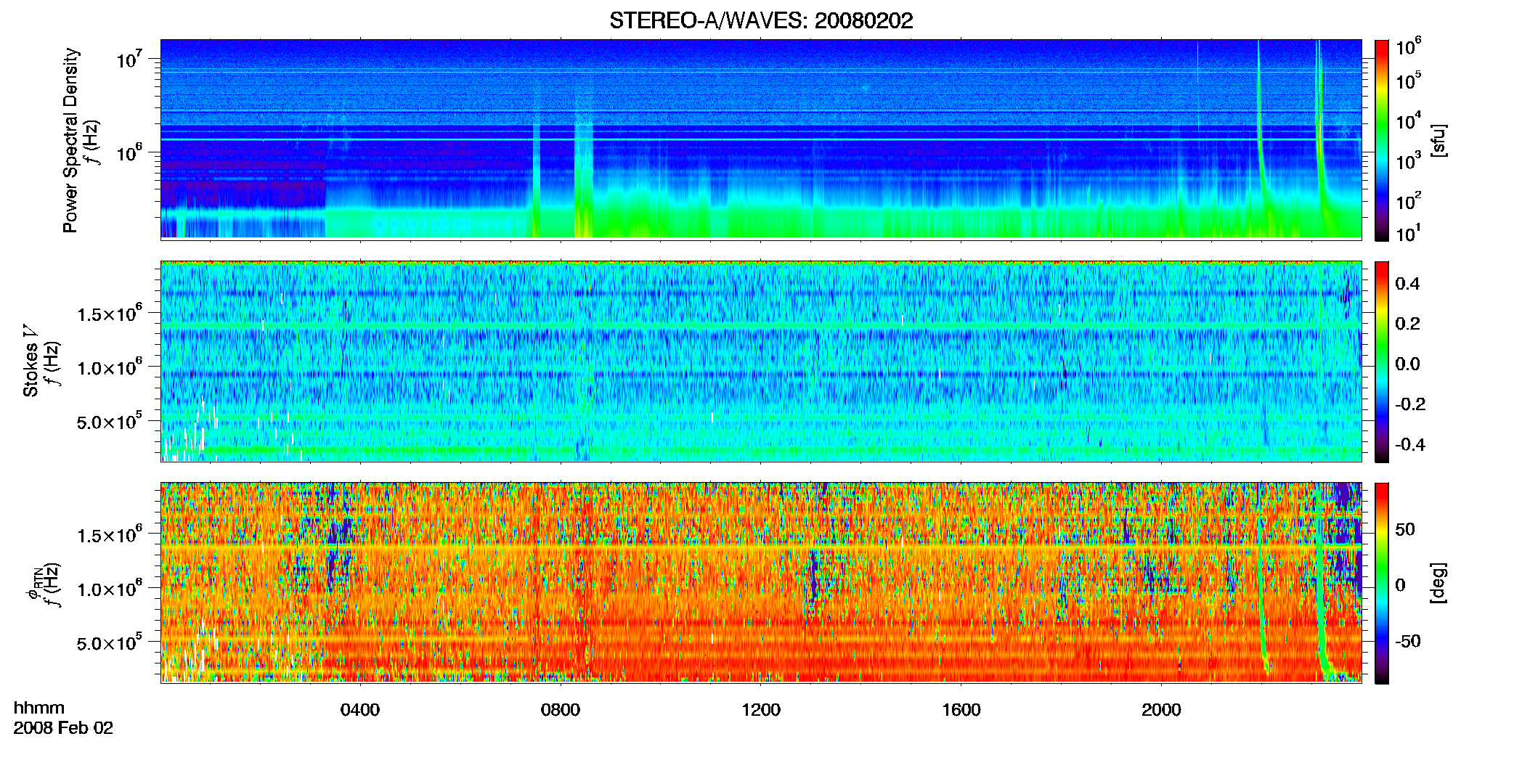The width and height of the screenshot is (1522, 784).
Task: Click the 0400 time axis label
Action: [x=360, y=710]
